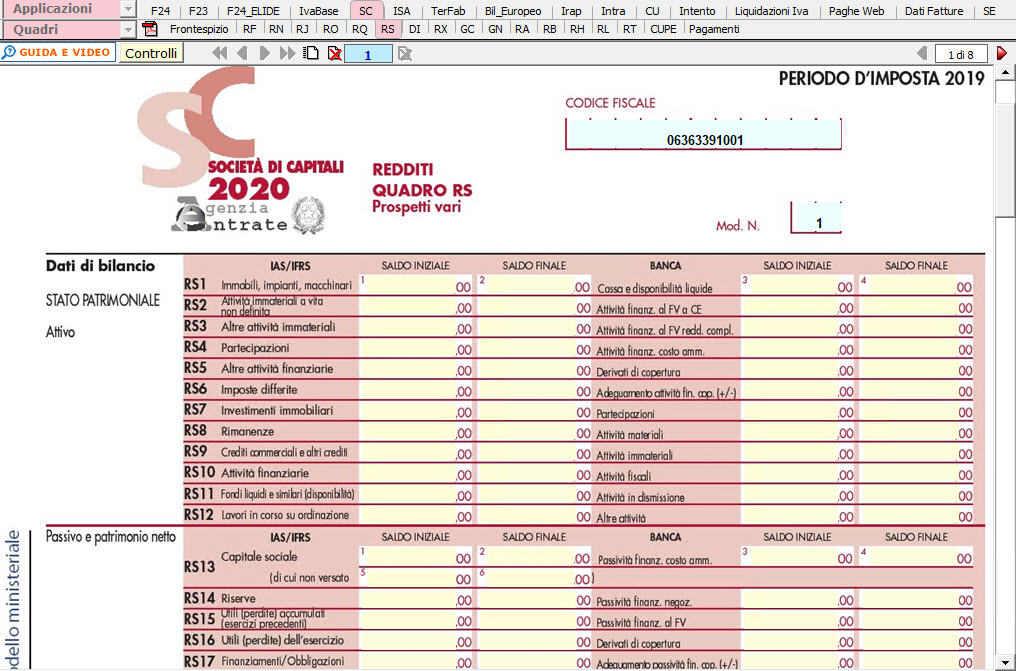Screen dimensions: 1016x671
Task: Open quadro GC
Action: click(467, 29)
